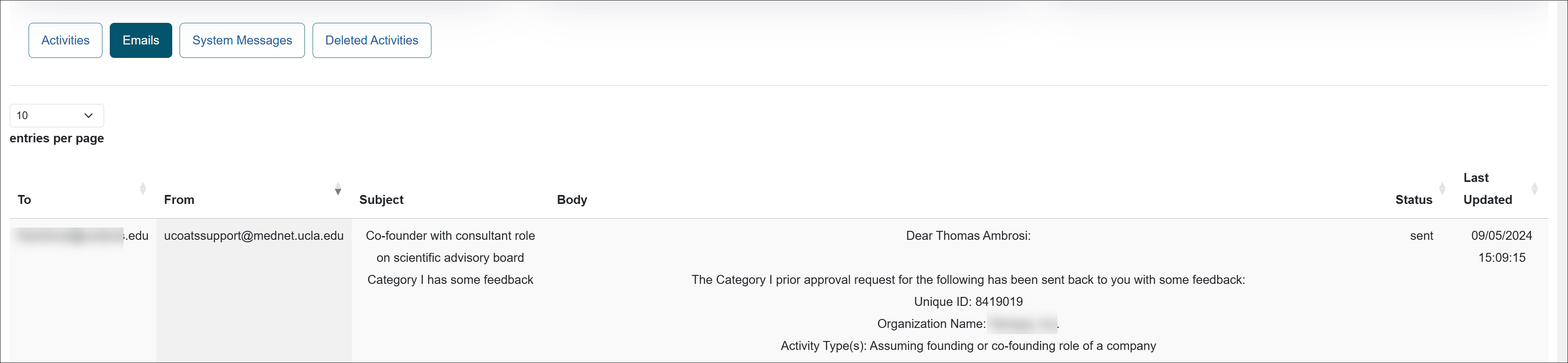Open the System Messages tab
This screenshot has height=363, width=1568.
click(x=242, y=41)
